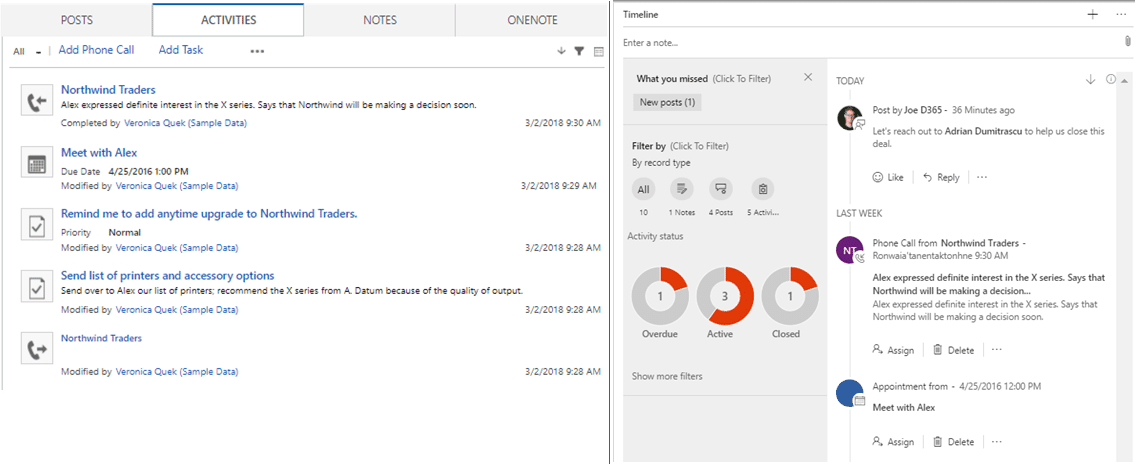Image resolution: width=1137 pixels, height=464 pixels.
Task: Delete the Northwind Traders phone call
Action: [954, 350]
